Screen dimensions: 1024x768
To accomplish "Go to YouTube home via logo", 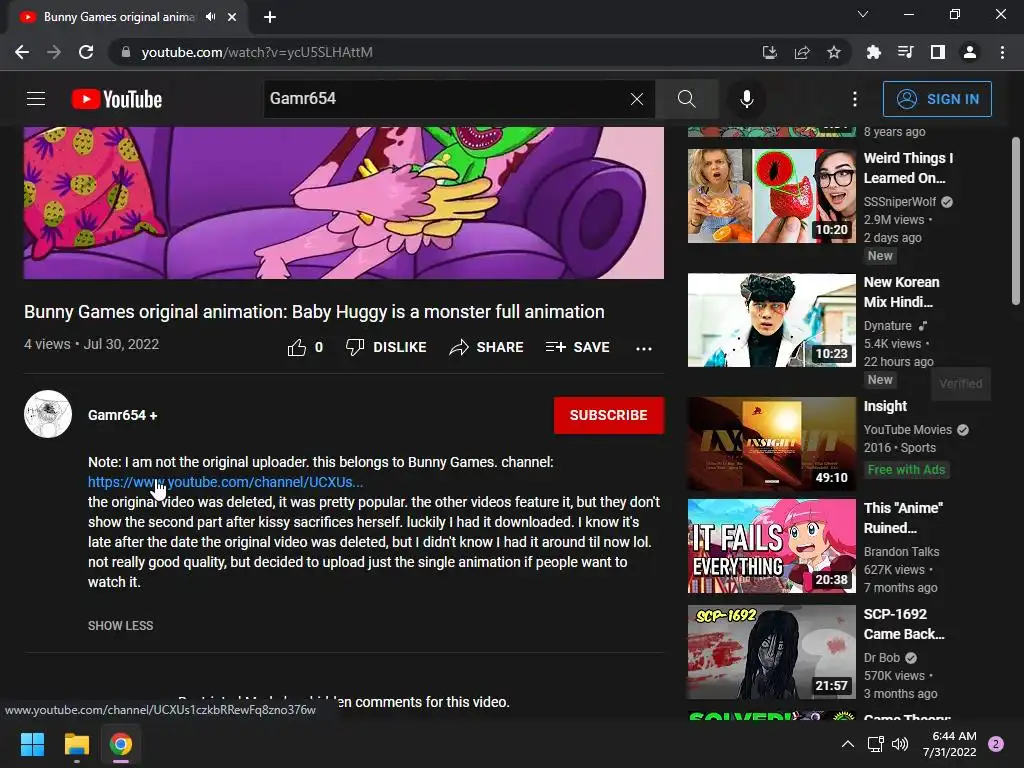I will [117, 99].
